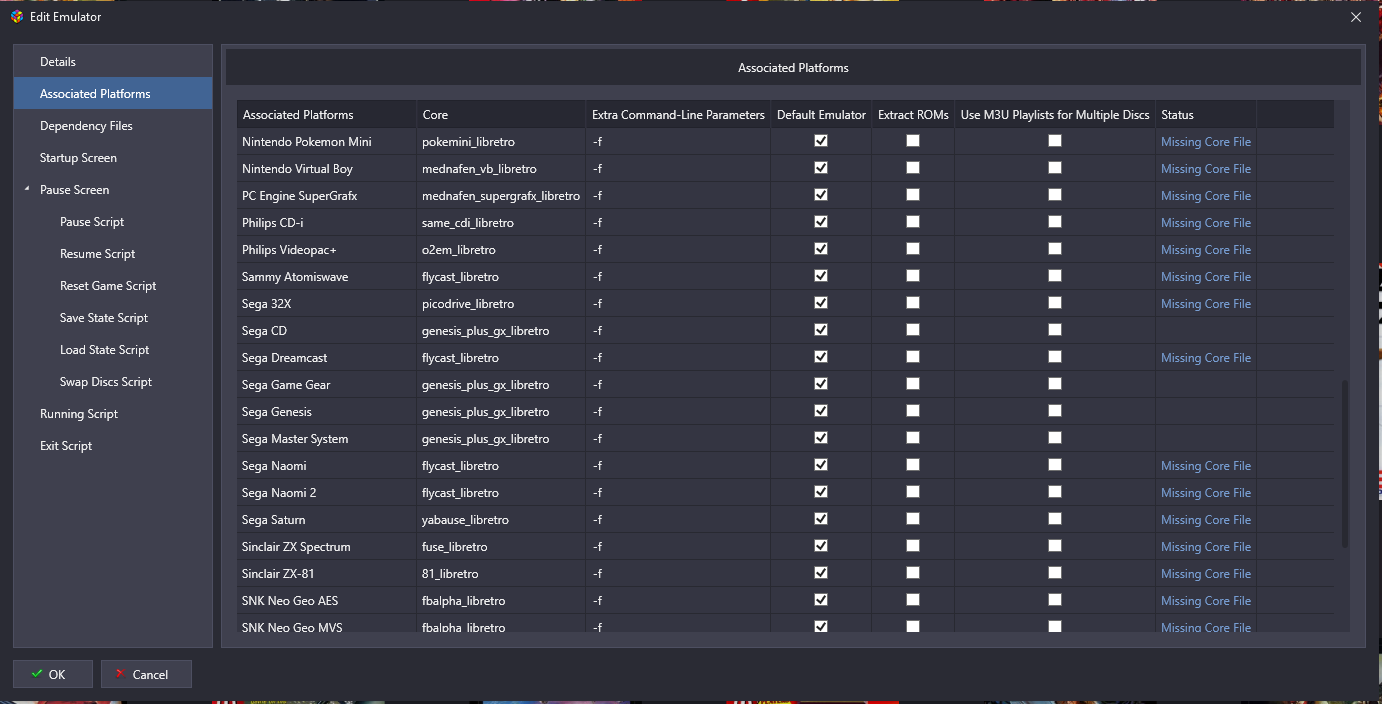This screenshot has height=704, width=1382.
Task: Enable Extract ROMs for Sega 32X
Action: tap(913, 303)
